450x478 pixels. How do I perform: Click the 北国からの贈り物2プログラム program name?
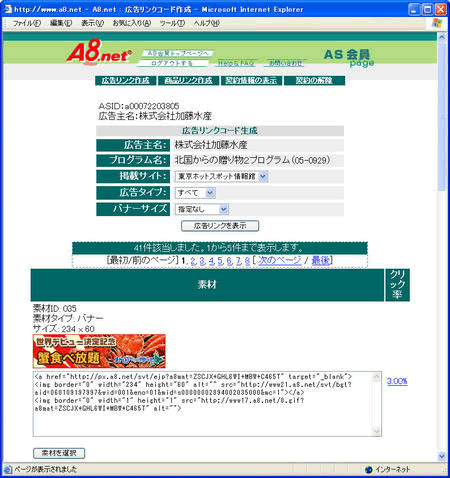pyautogui.click(x=253, y=160)
